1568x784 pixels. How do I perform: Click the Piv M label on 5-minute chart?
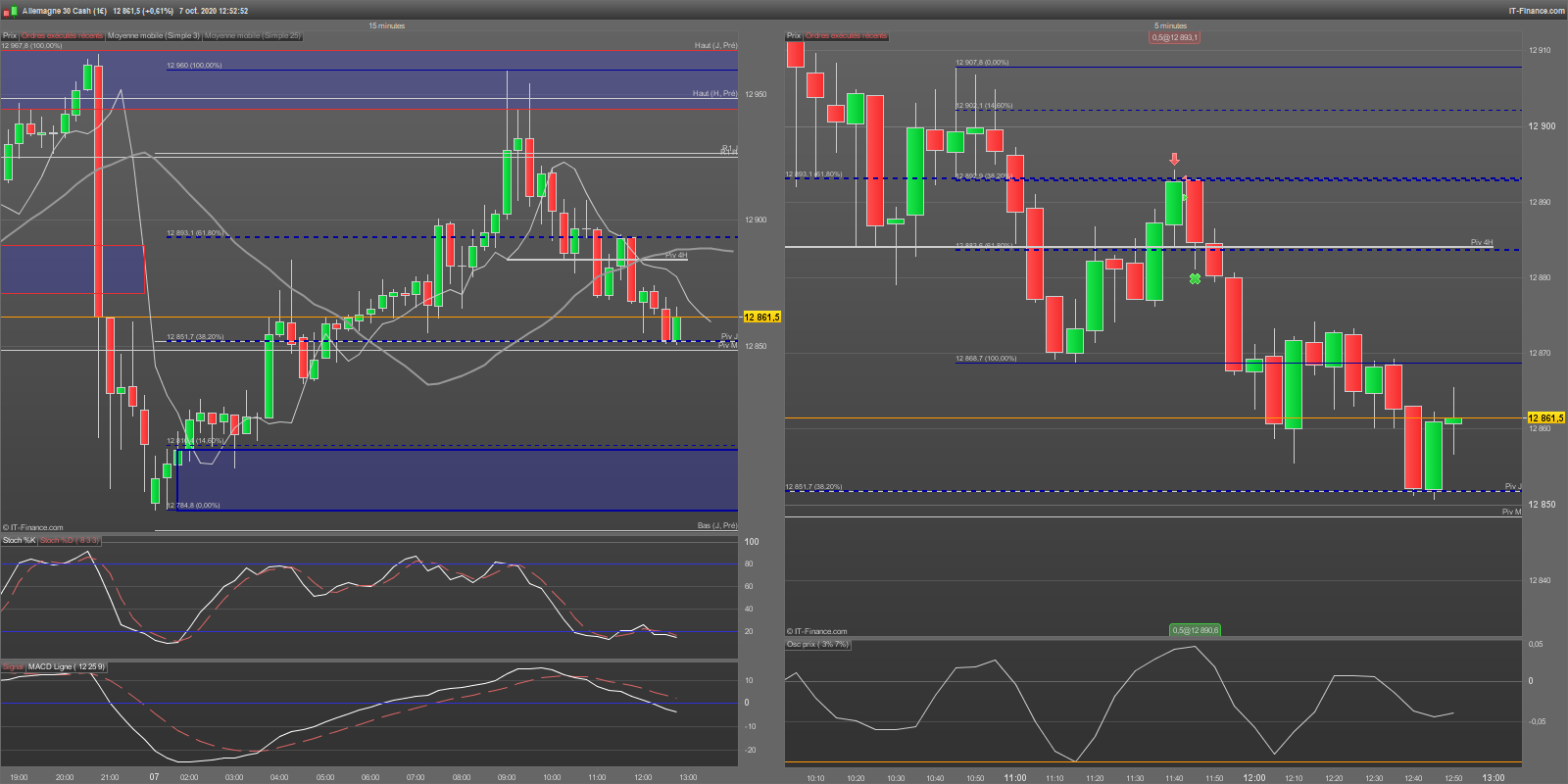[1511, 513]
